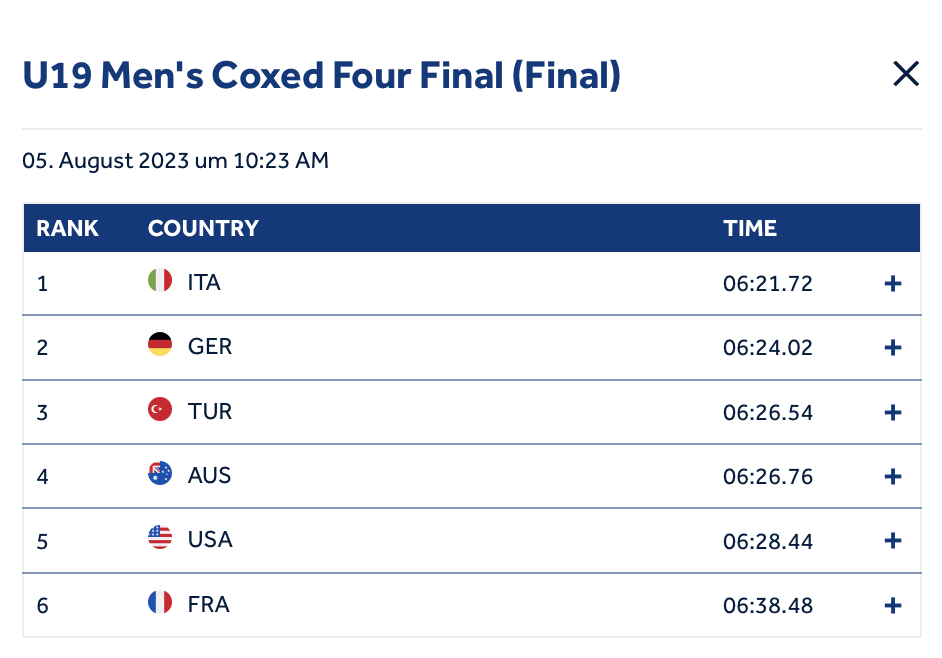This screenshot has width=942, height=658.
Task: Click the USA country label
Action: [x=210, y=540]
